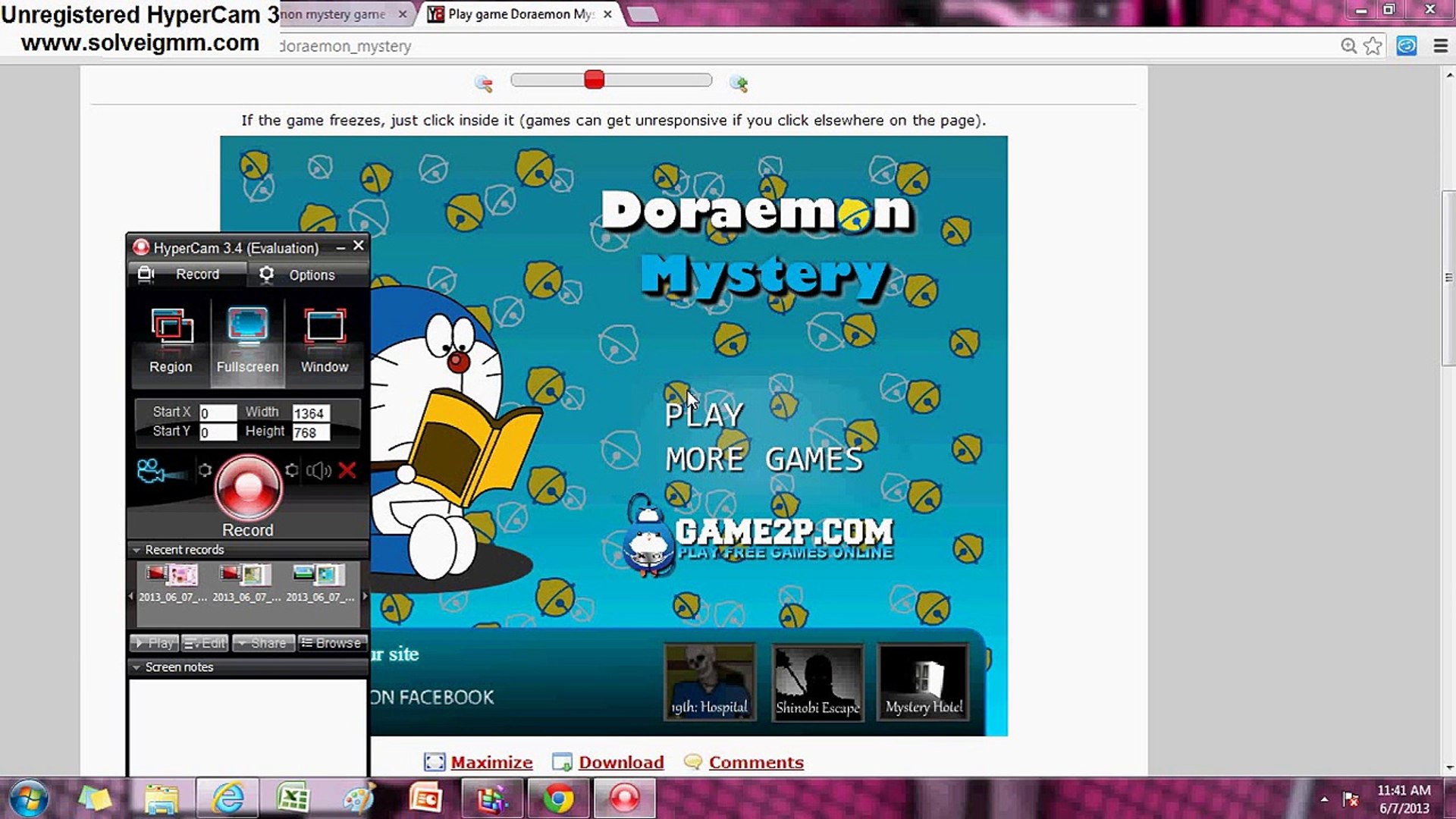The height and width of the screenshot is (819, 1456).
Task: Click the blue extension icon in toolbar
Action: pos(1407,46)
